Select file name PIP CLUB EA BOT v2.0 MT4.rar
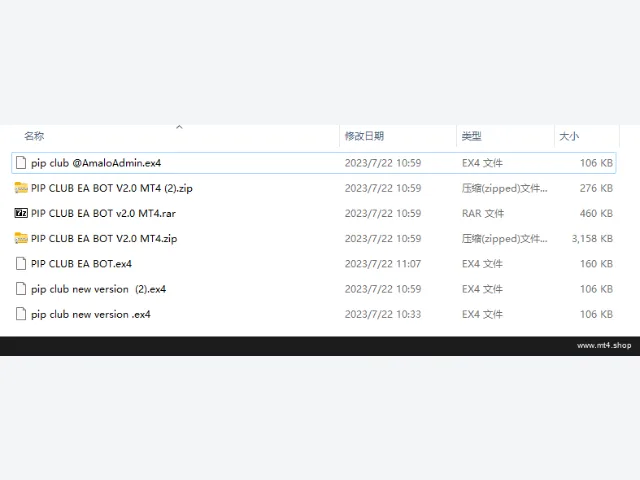640x480 pixels. pyautogui.click(x=103, y=213)
